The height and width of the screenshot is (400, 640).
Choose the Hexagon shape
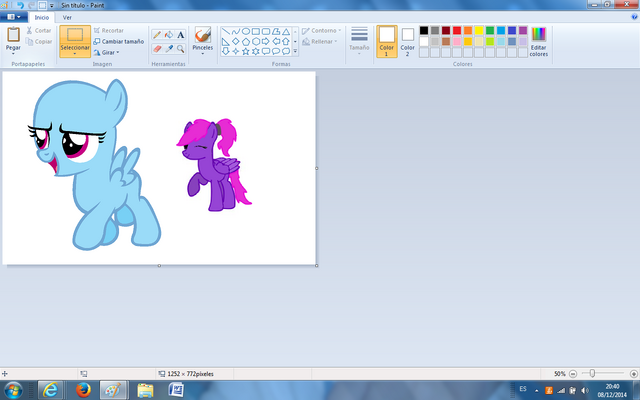(x=256, y=42)
